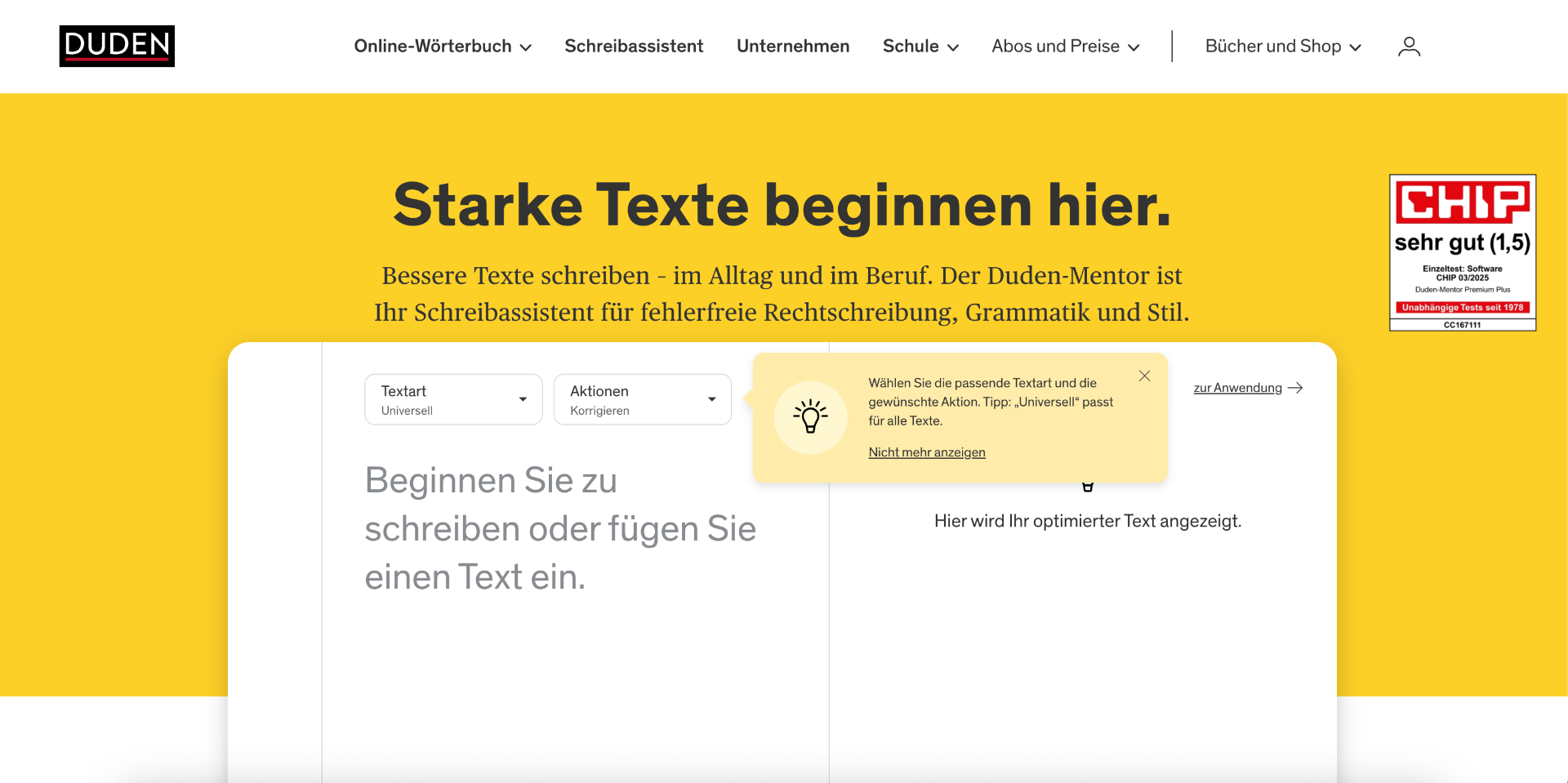
Task: Expand the Bücher und Shop menu
Action: [x=1283, y=47]
